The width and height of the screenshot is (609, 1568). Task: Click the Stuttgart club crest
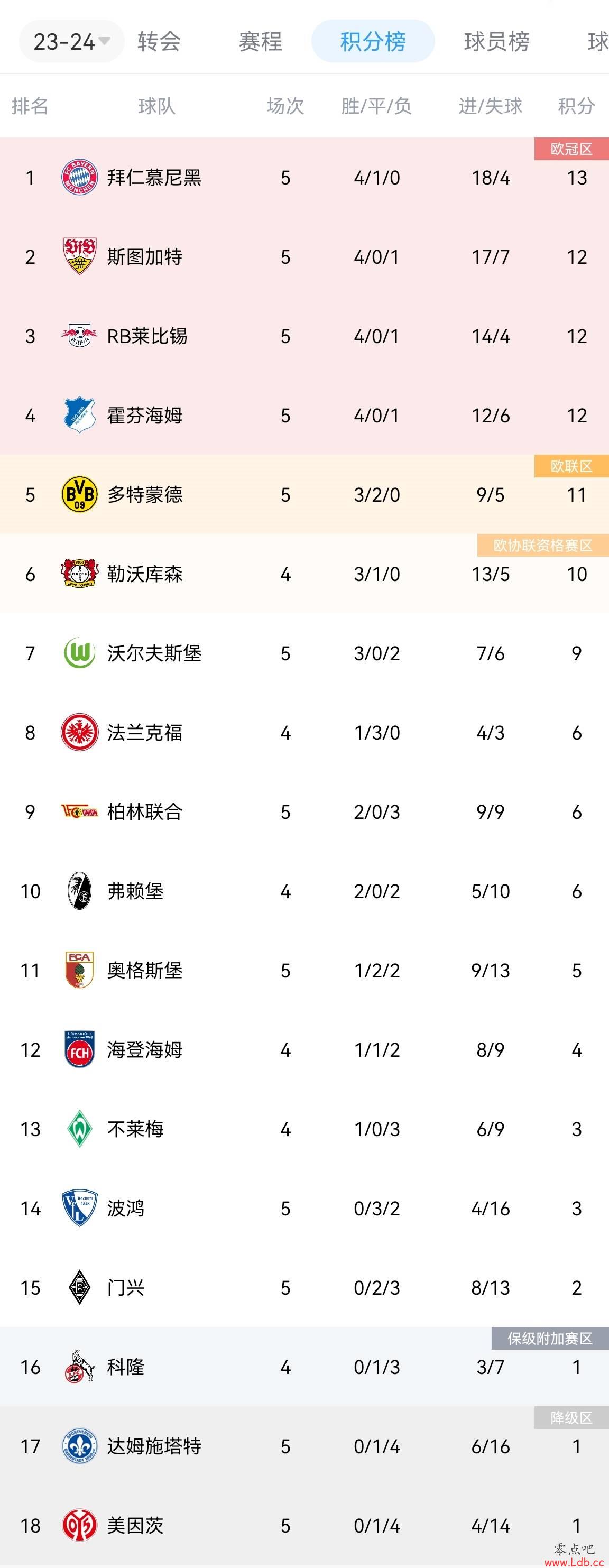click(x=80, y=257)
